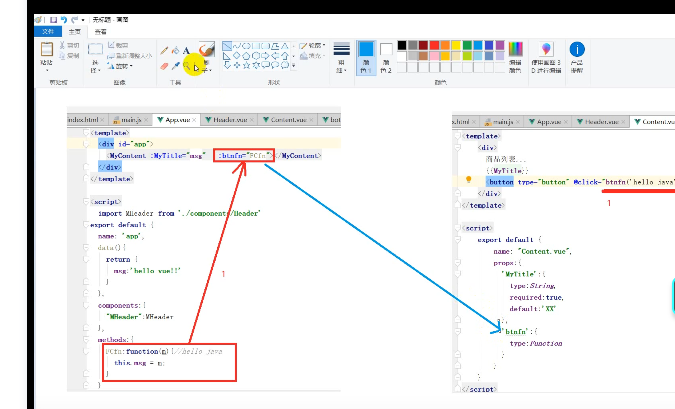
Task: Select the Curve shape
Action: click(237, 46)
